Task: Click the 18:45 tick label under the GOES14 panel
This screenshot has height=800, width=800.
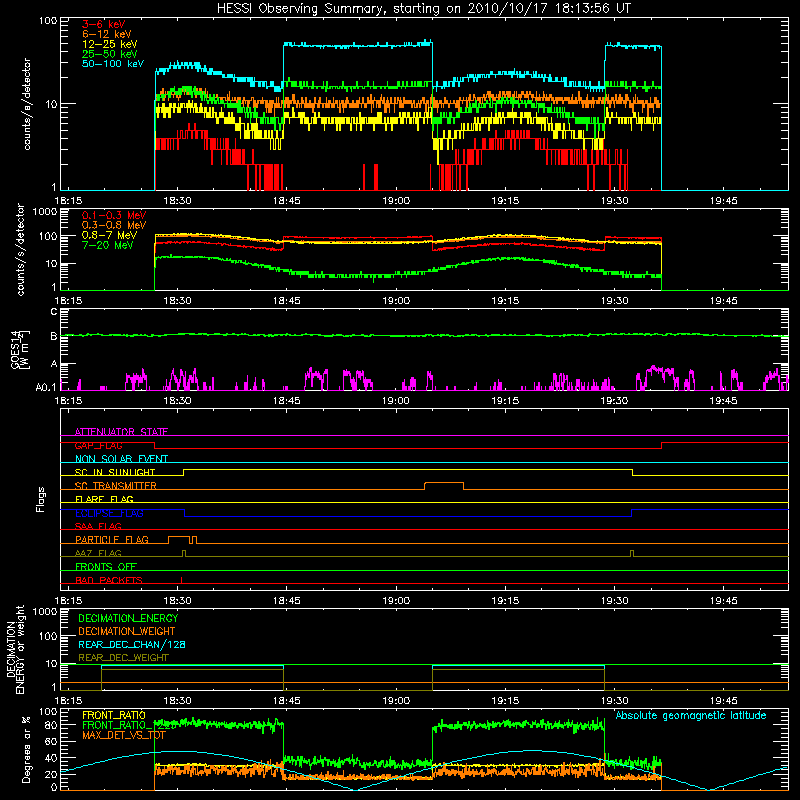Action: pyautogui.click(x=287, y=401)
